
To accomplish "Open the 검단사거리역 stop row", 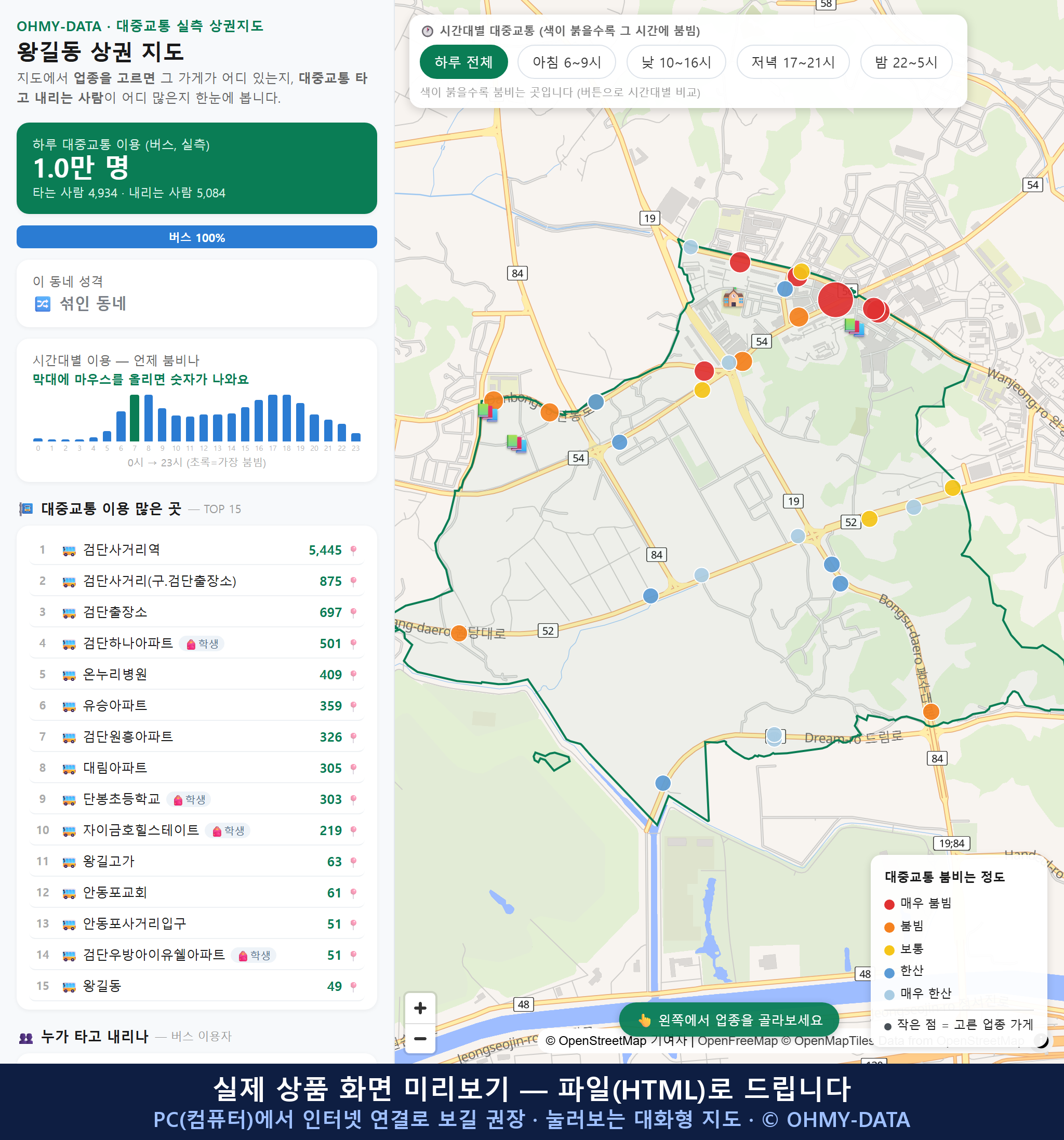I will coord(197,550).
